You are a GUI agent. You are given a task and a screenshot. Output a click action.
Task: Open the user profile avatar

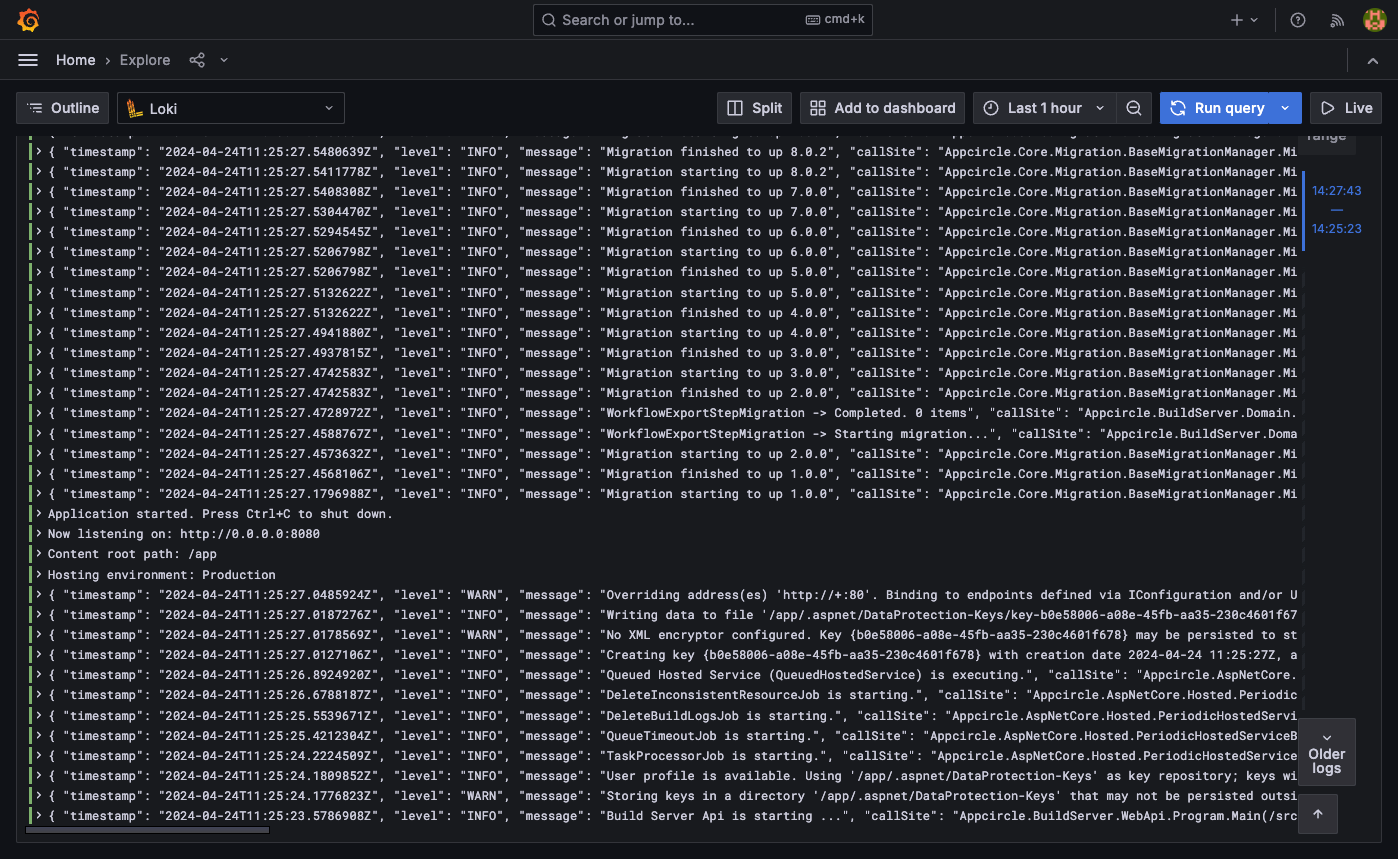coord(1374,20)
